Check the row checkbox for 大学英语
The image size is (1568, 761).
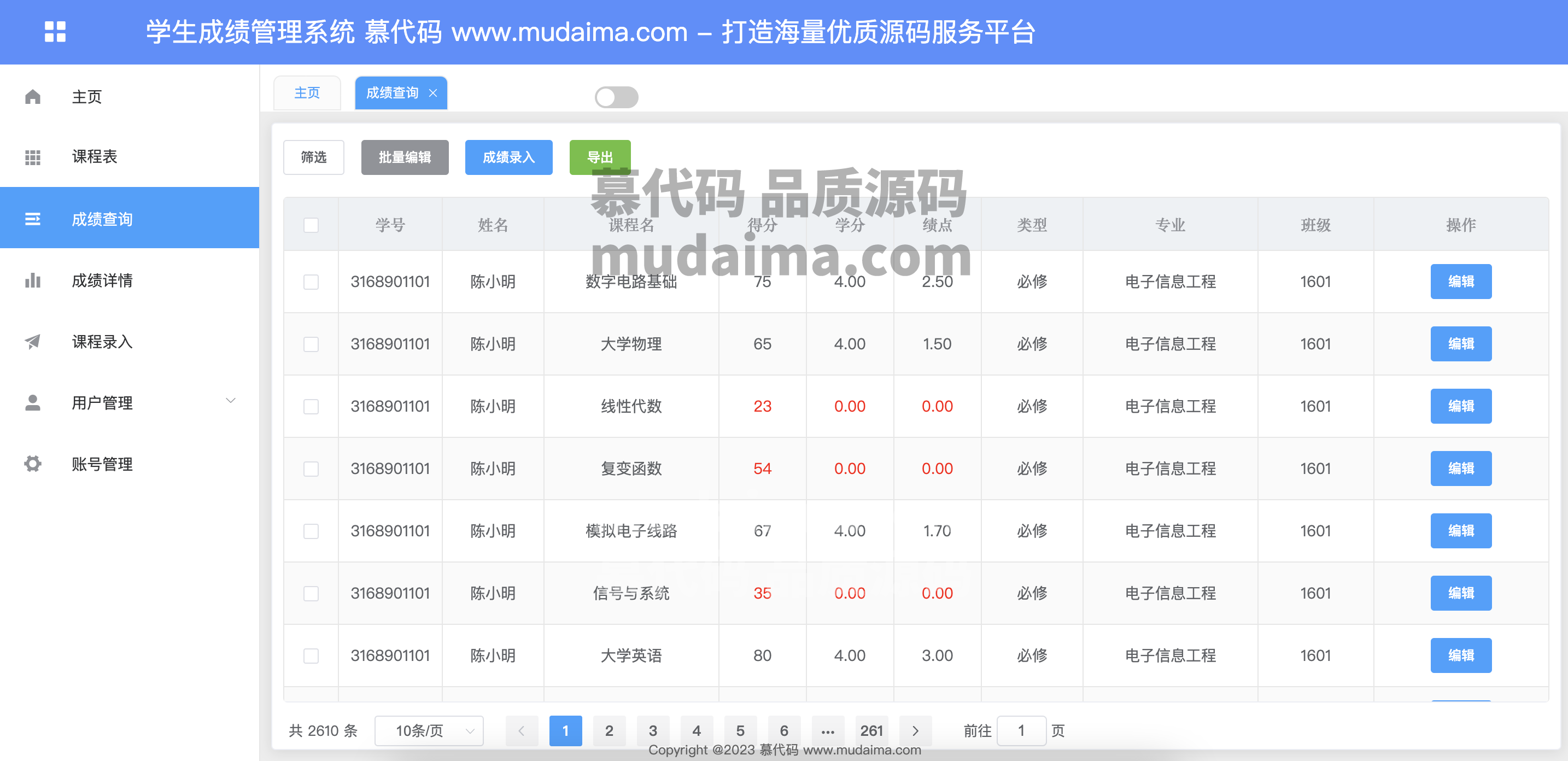[311, 655]
